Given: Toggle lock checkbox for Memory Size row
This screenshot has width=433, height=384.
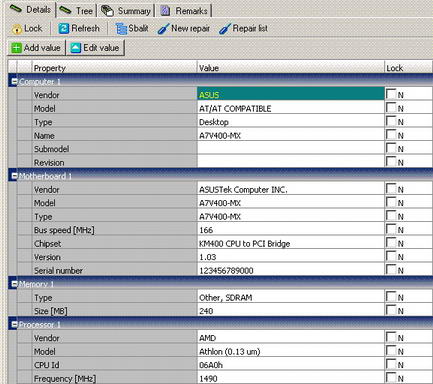Looking at the screenshot, I should (x=391, y=310).
